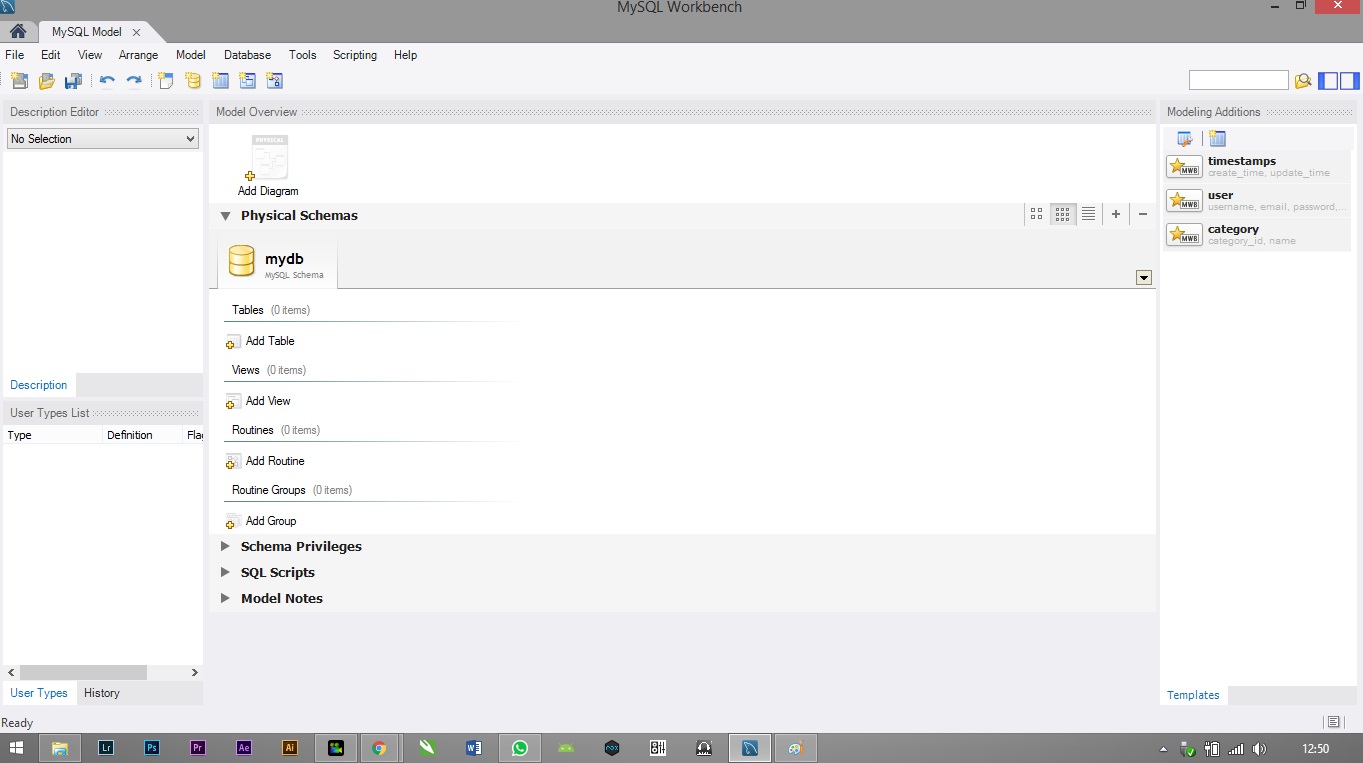
Task: Close the MySQL Model tab
Action: click(x=137, y=32)
